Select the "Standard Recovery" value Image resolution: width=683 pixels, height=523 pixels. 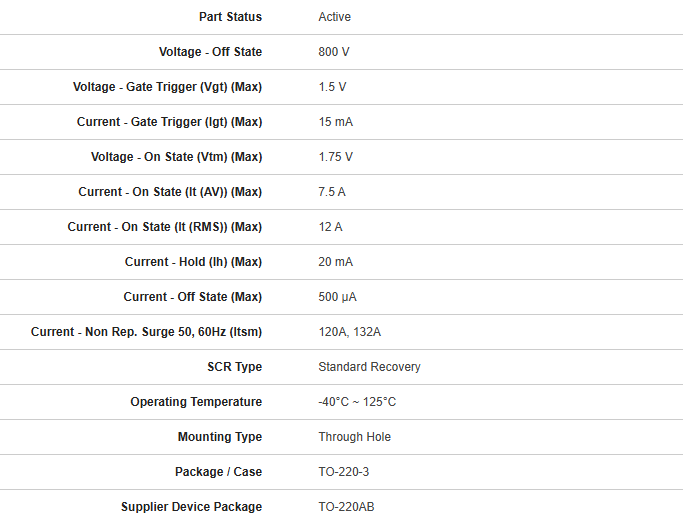tap(369, 367)
